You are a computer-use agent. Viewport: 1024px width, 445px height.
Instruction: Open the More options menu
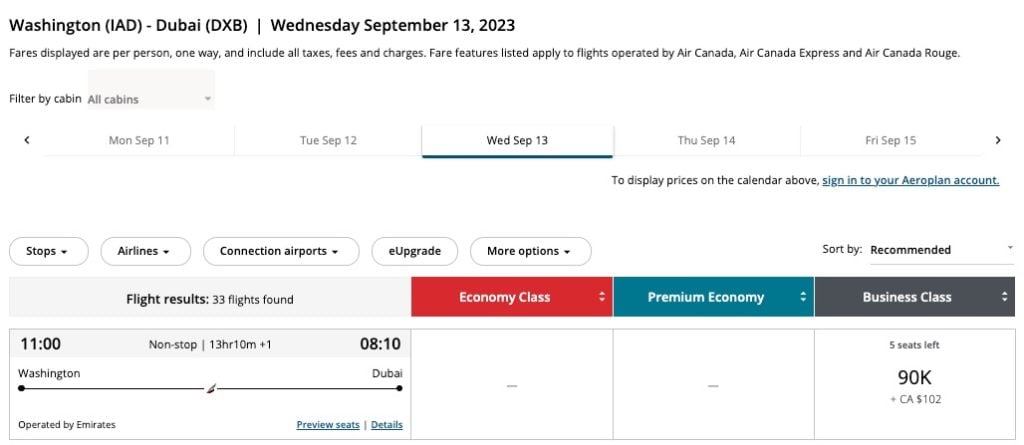pyautogui.click(x=530, y=252)
